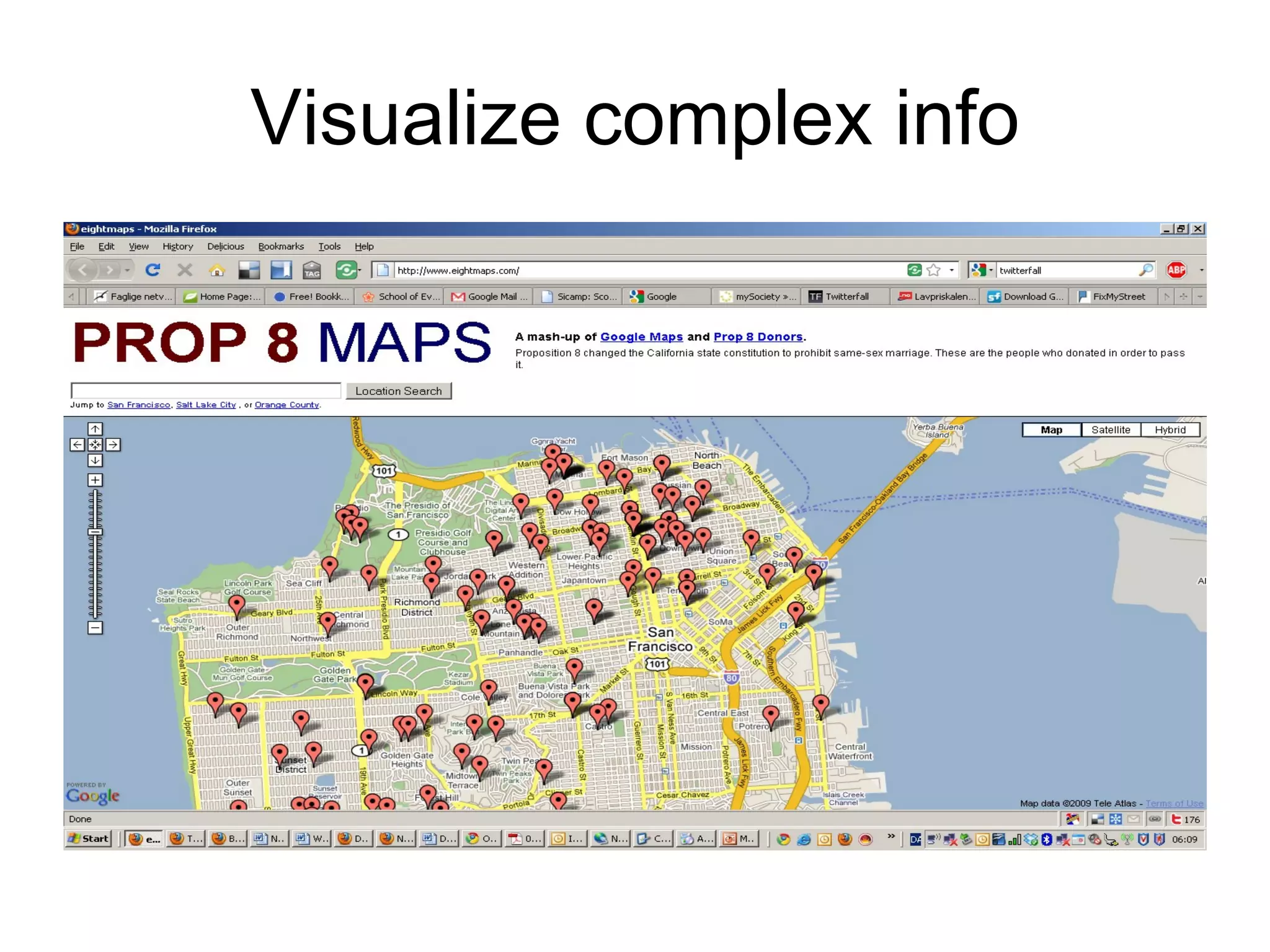The image size is (1270, 952).
Task: Pan the map down with the arrow
Action: click(x=95, y=461)
